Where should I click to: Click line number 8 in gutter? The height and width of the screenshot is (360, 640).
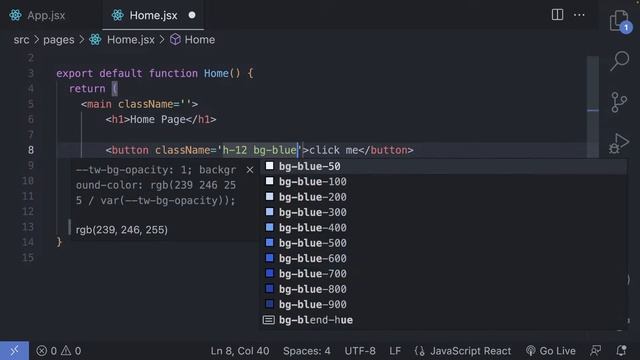(x=31, y=150)
